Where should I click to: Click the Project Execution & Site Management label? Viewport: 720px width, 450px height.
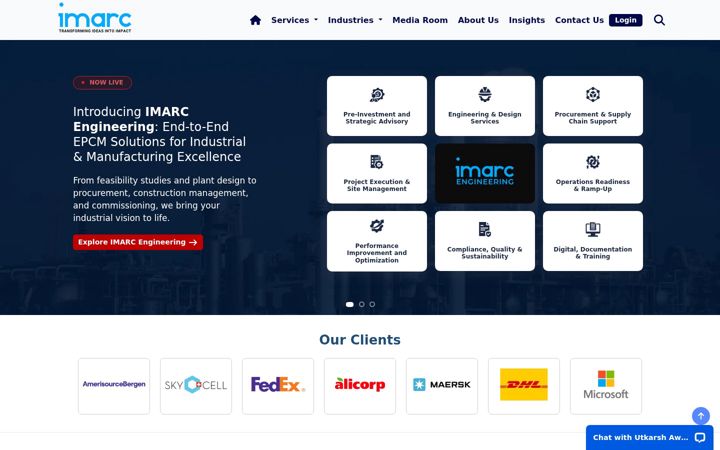point(377,186)
